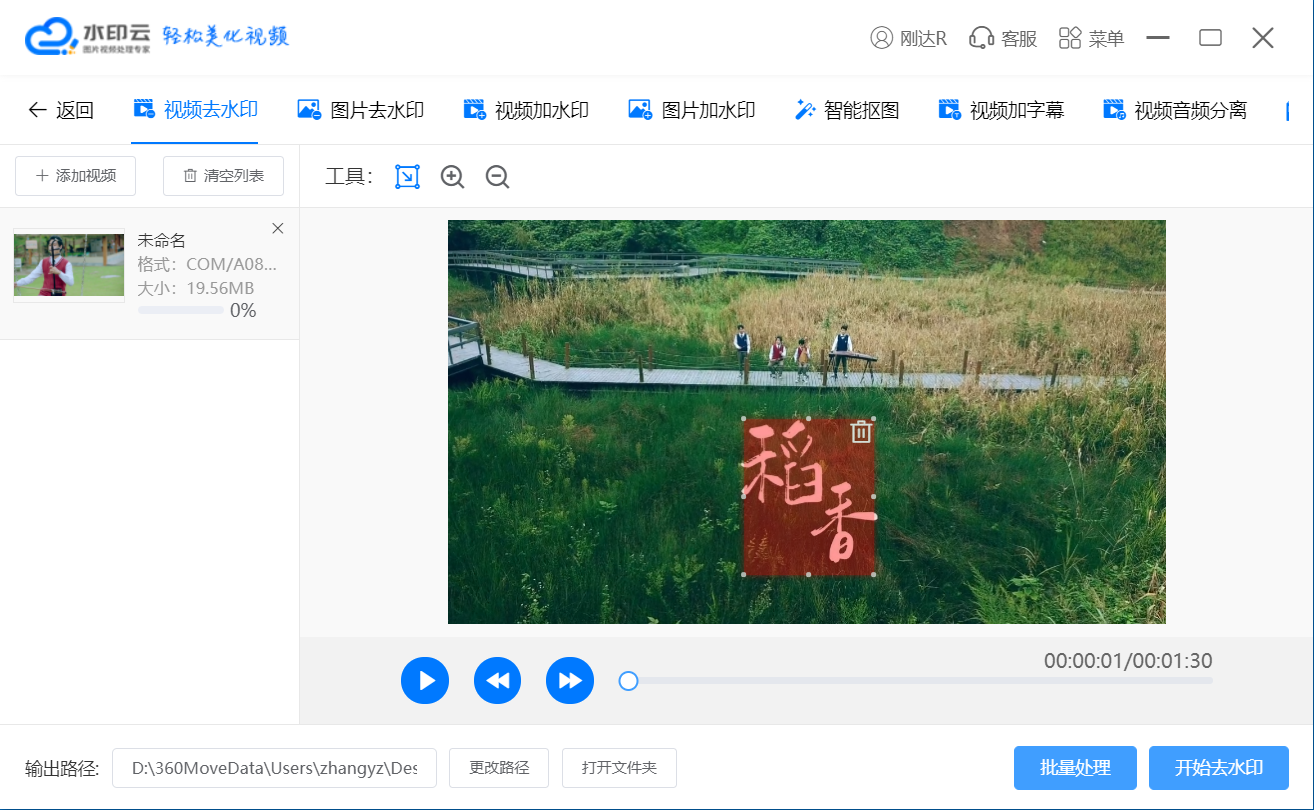Viewport: 1314px width, 810px height.
Task: Select the 未命名 video thumbnail
Action: (69, 264)
